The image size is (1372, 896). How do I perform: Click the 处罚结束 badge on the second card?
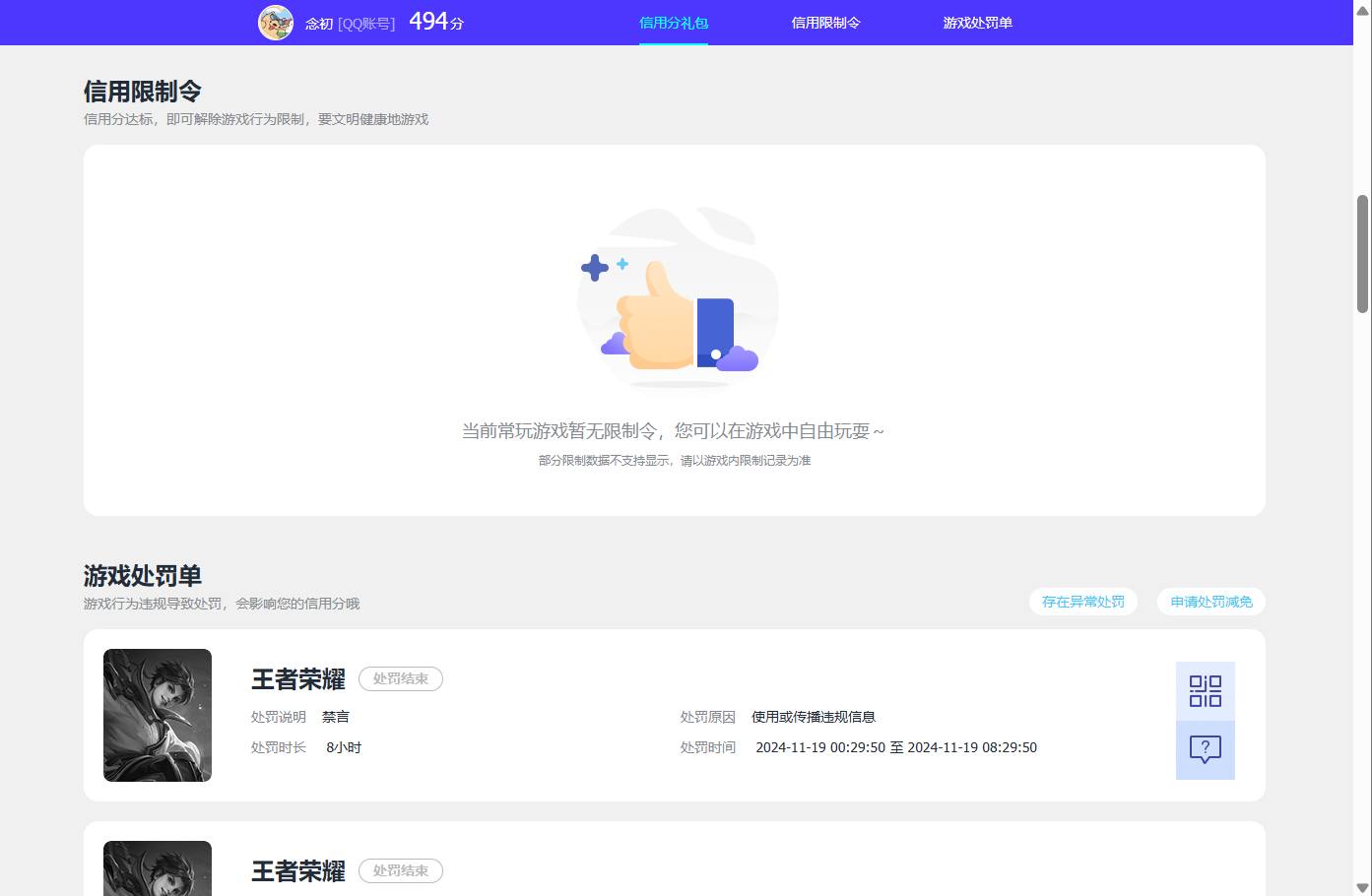click(400, 870)
